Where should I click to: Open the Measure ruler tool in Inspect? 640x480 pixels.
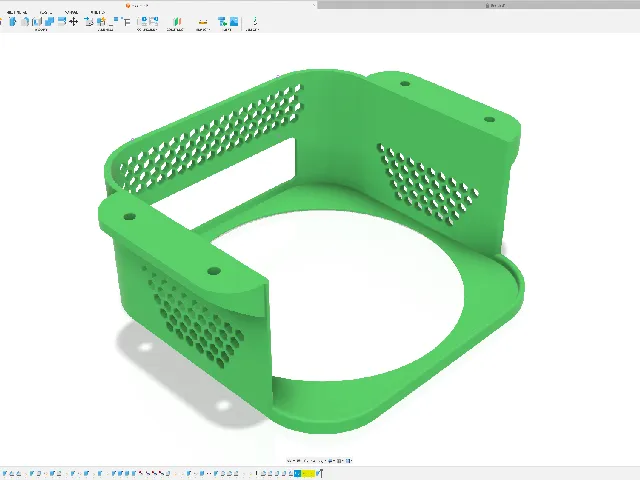tap(202, 22)
